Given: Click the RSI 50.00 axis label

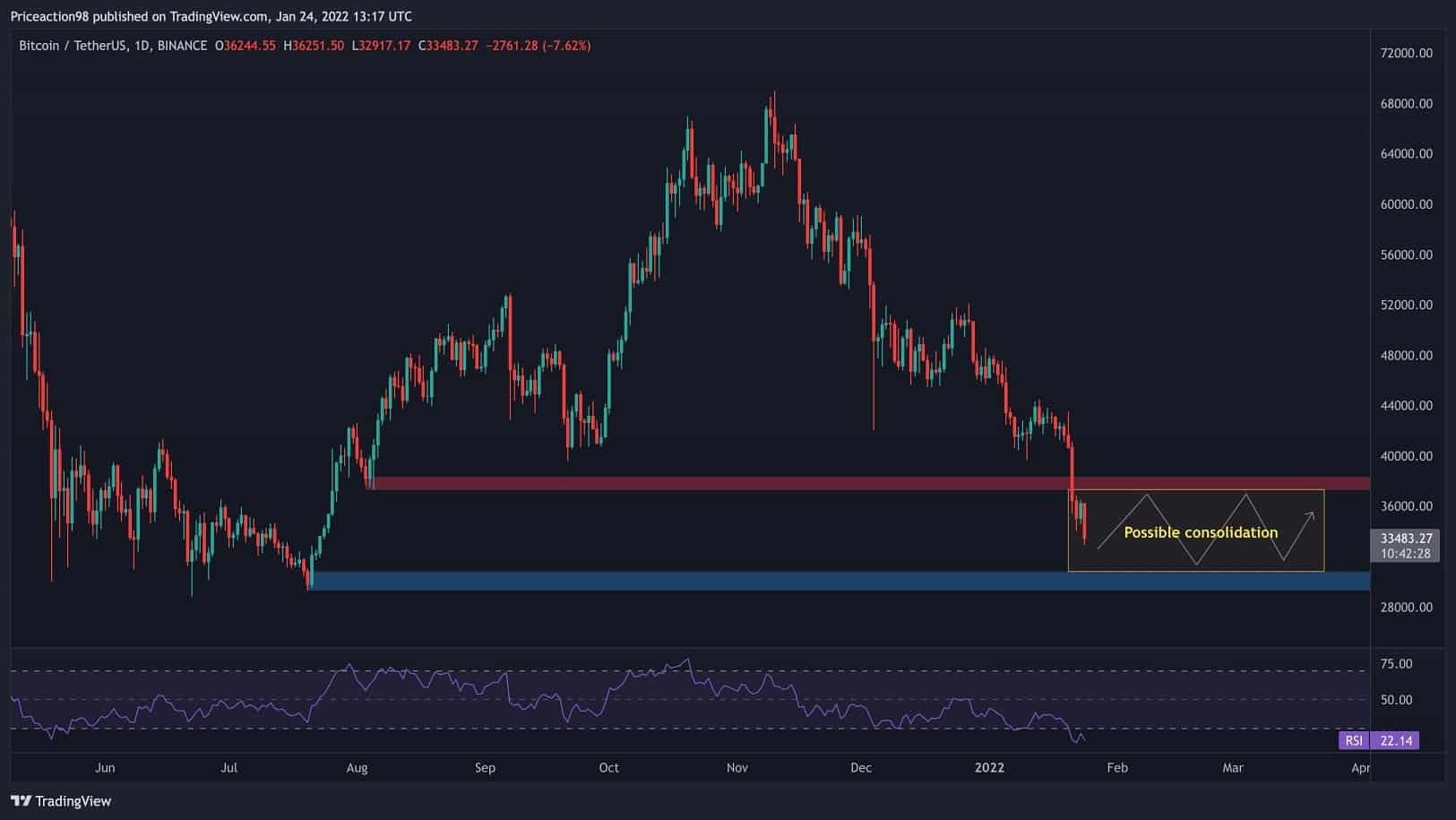Looking at the screenshot, I should (1396, 699).
